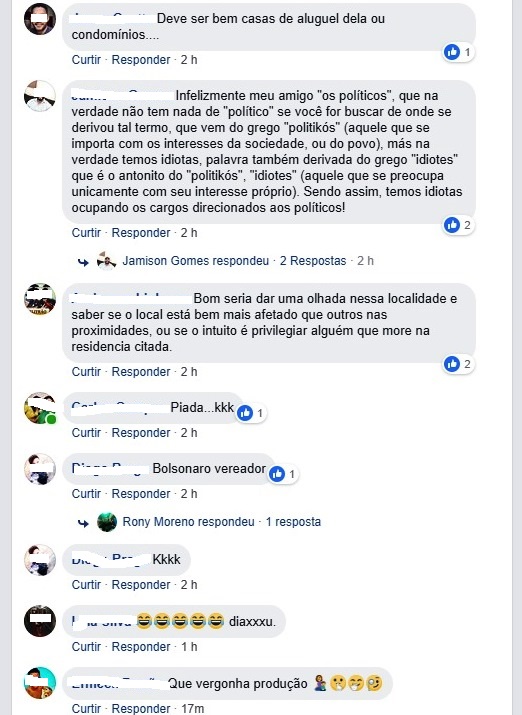Image resolution: width=522 pixels, height=715 pixels.
Task: Click the like icon beside Piada...kkk
Action: click(x=245, y=413)
